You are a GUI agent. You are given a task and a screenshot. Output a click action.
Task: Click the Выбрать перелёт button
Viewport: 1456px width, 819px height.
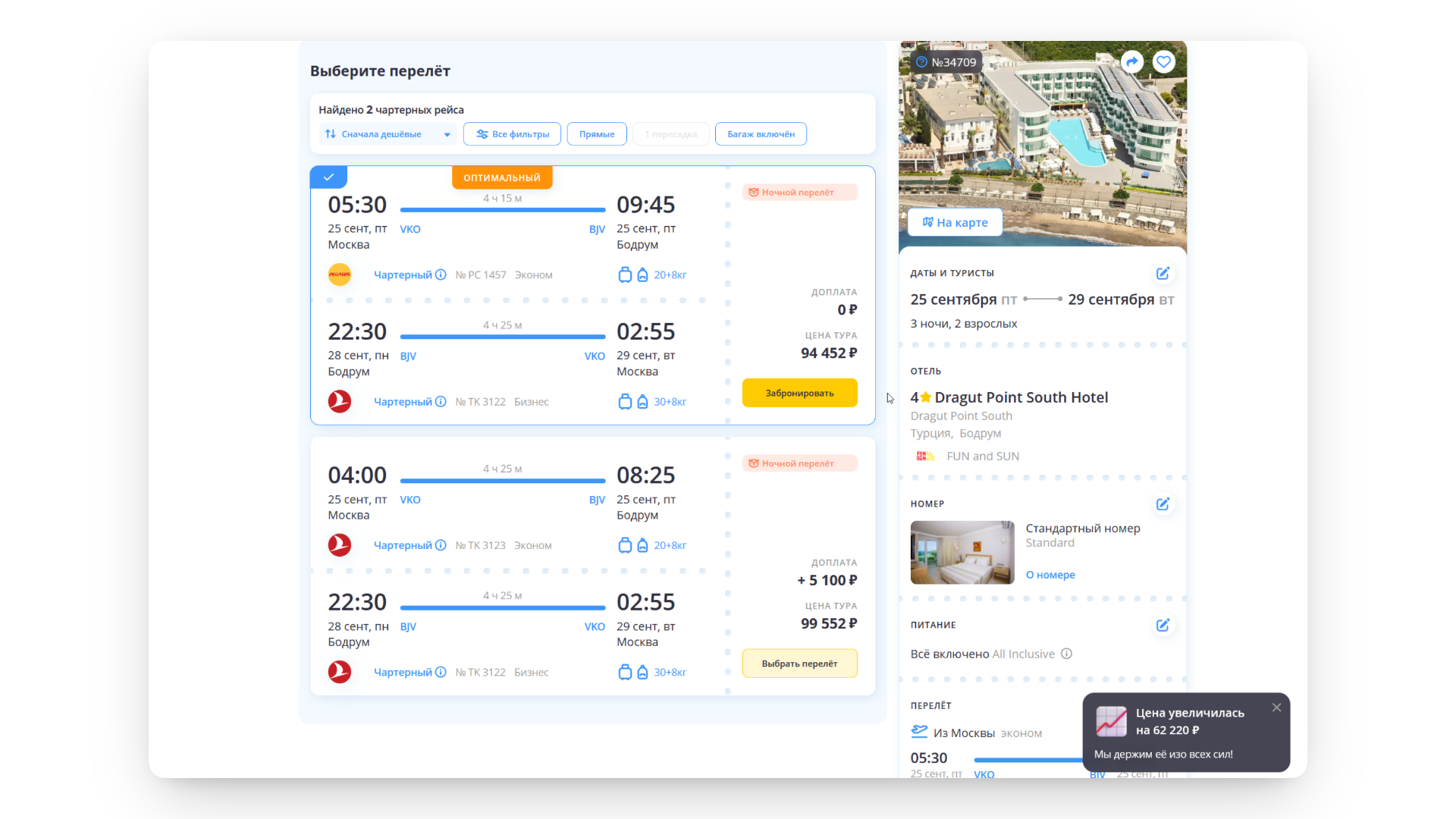pos(799,664)
